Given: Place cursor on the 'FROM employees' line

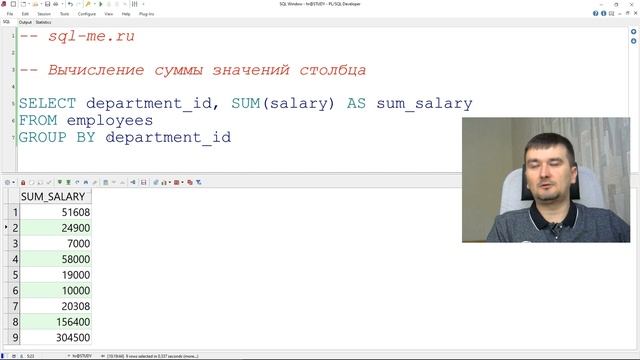Looking at the screenshot, I should (86, 120).
